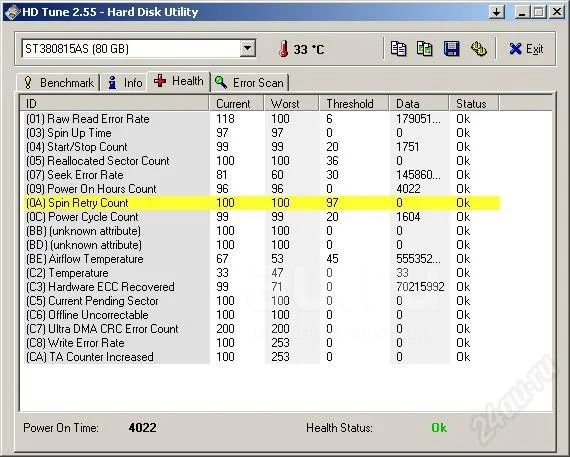
Task: Click the copy info to clipboard icon
Action: click(398, 49)
